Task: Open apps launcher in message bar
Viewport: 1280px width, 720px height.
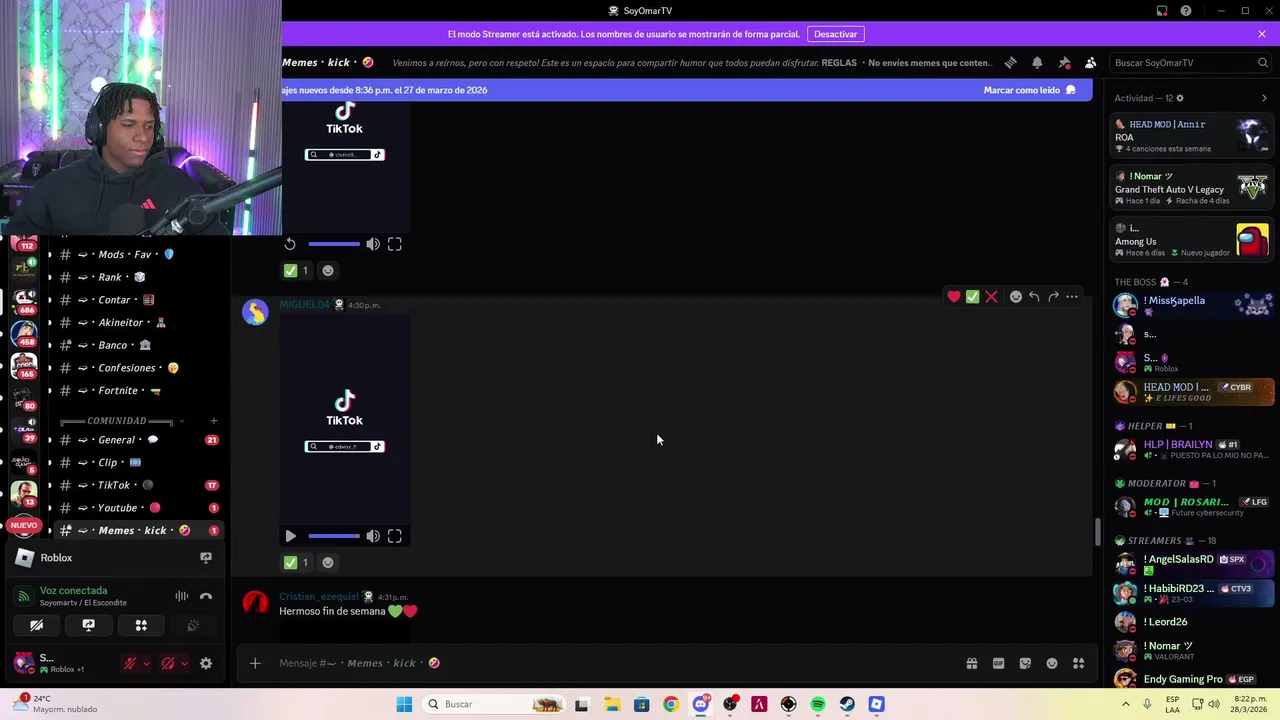Action: point(1078,663)
